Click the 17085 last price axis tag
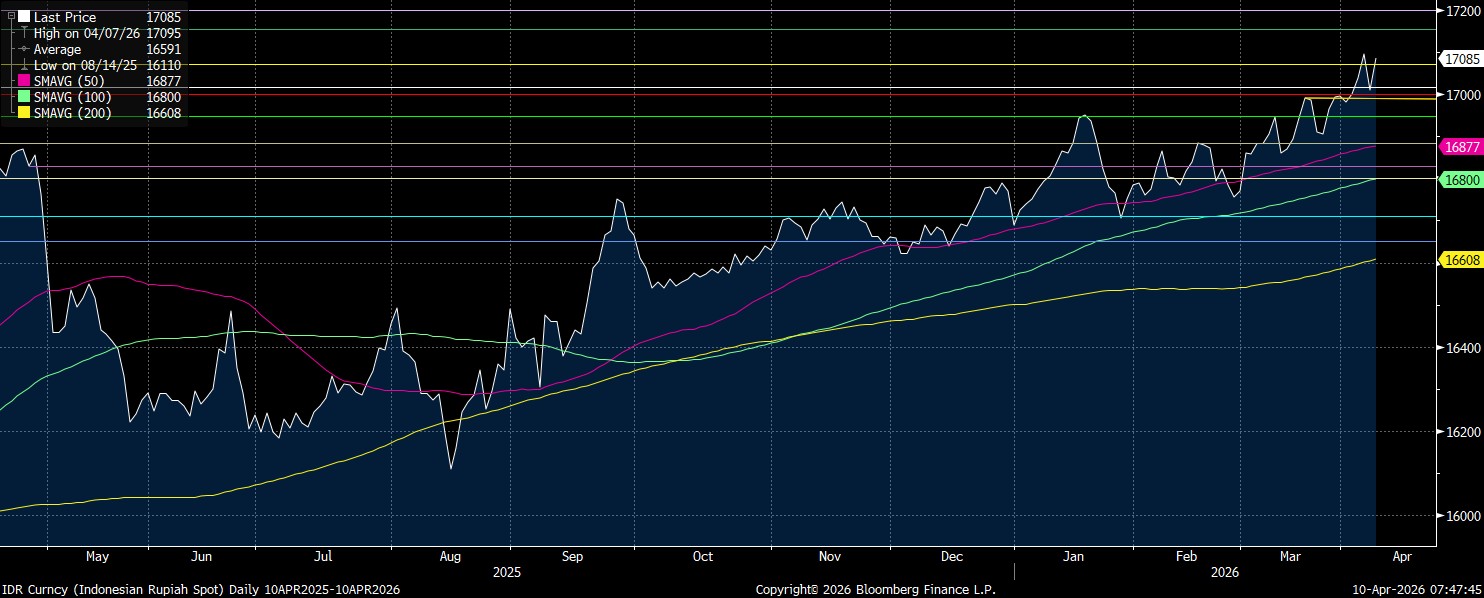Image resolution: width=1484 pixels, height=598 pixels. 1459,59
